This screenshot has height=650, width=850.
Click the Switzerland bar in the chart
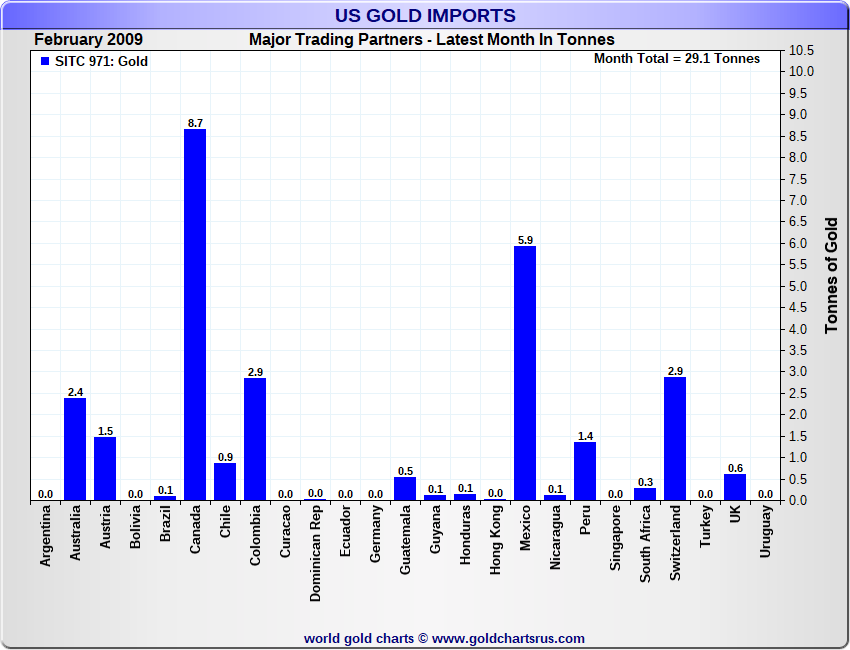[x=675, y=438]
